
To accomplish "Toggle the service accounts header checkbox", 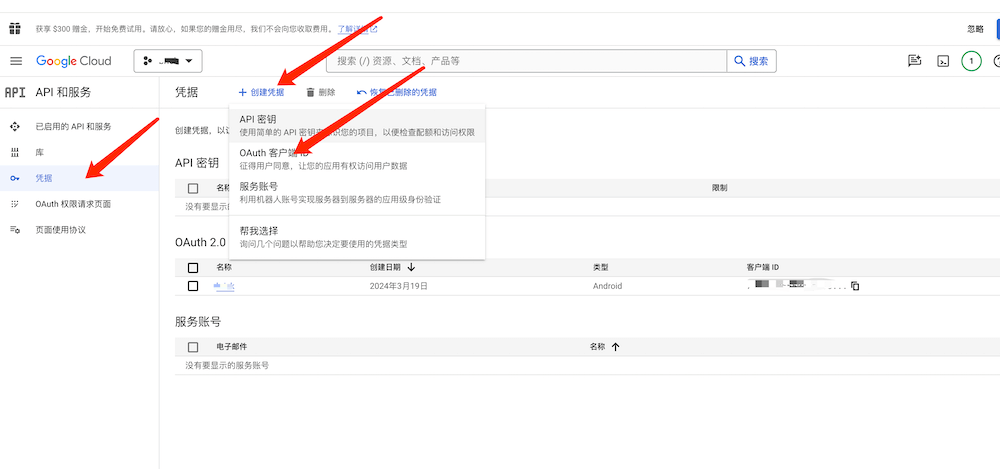I will [193, 347].
